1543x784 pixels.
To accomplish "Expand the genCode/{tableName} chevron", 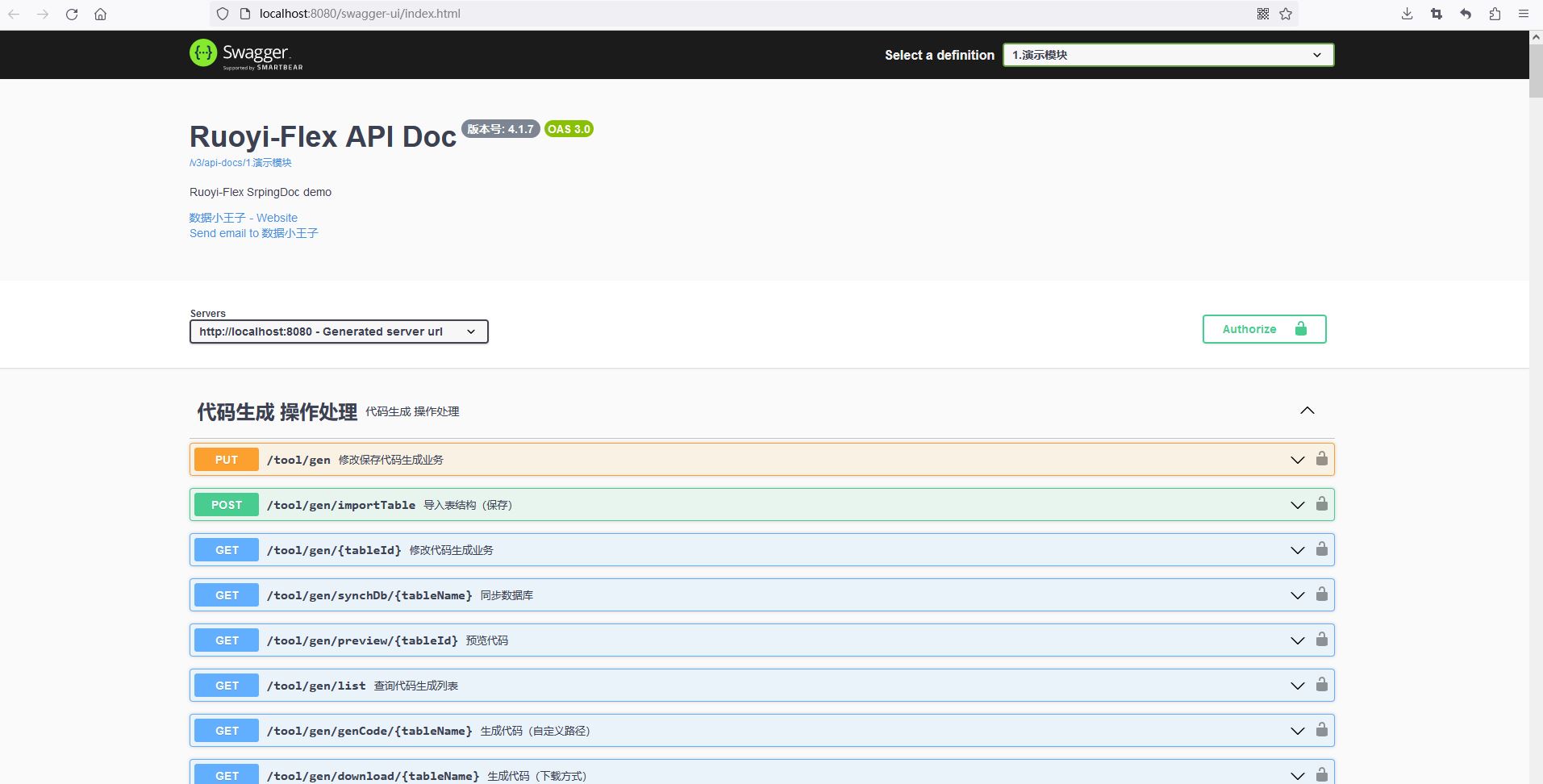I will click(1298, 731).
